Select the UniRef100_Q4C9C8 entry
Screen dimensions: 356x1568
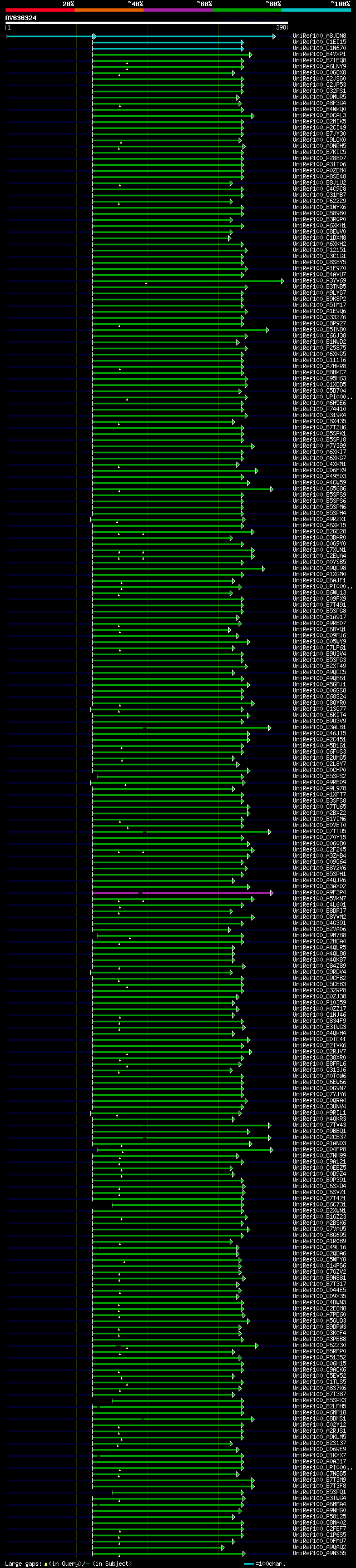click(319, 189)
